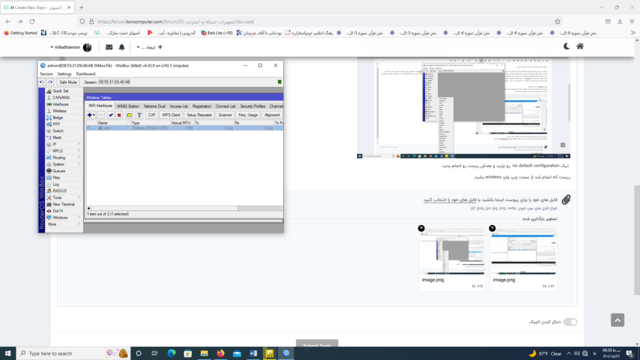Switch to Registration tab
Image resolution: width=640 pixels, height=360 pixels.
pyautogui.click(x=202, y=106)
